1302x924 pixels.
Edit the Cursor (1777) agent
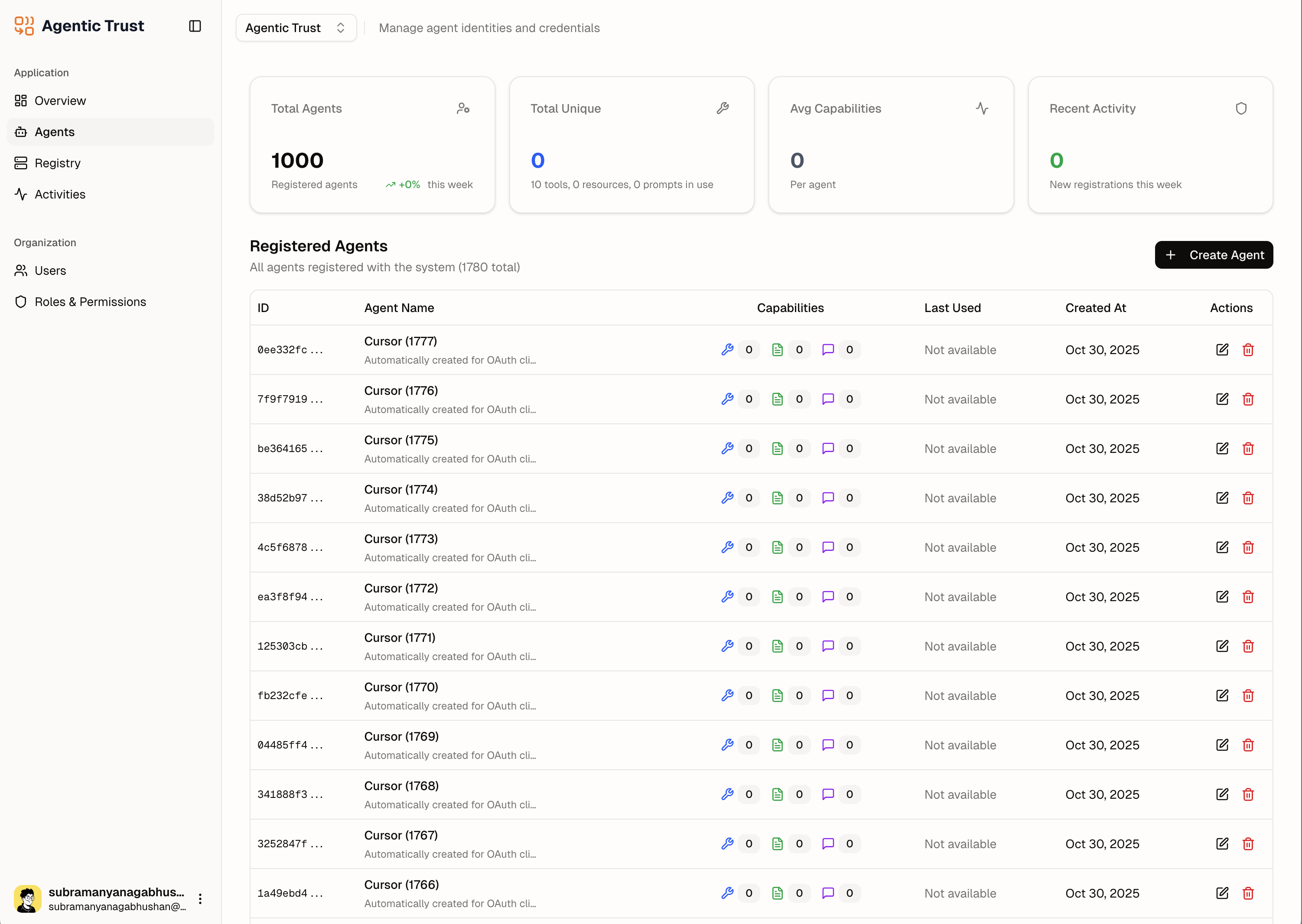pyautogui.click(x=1222, y=350)
